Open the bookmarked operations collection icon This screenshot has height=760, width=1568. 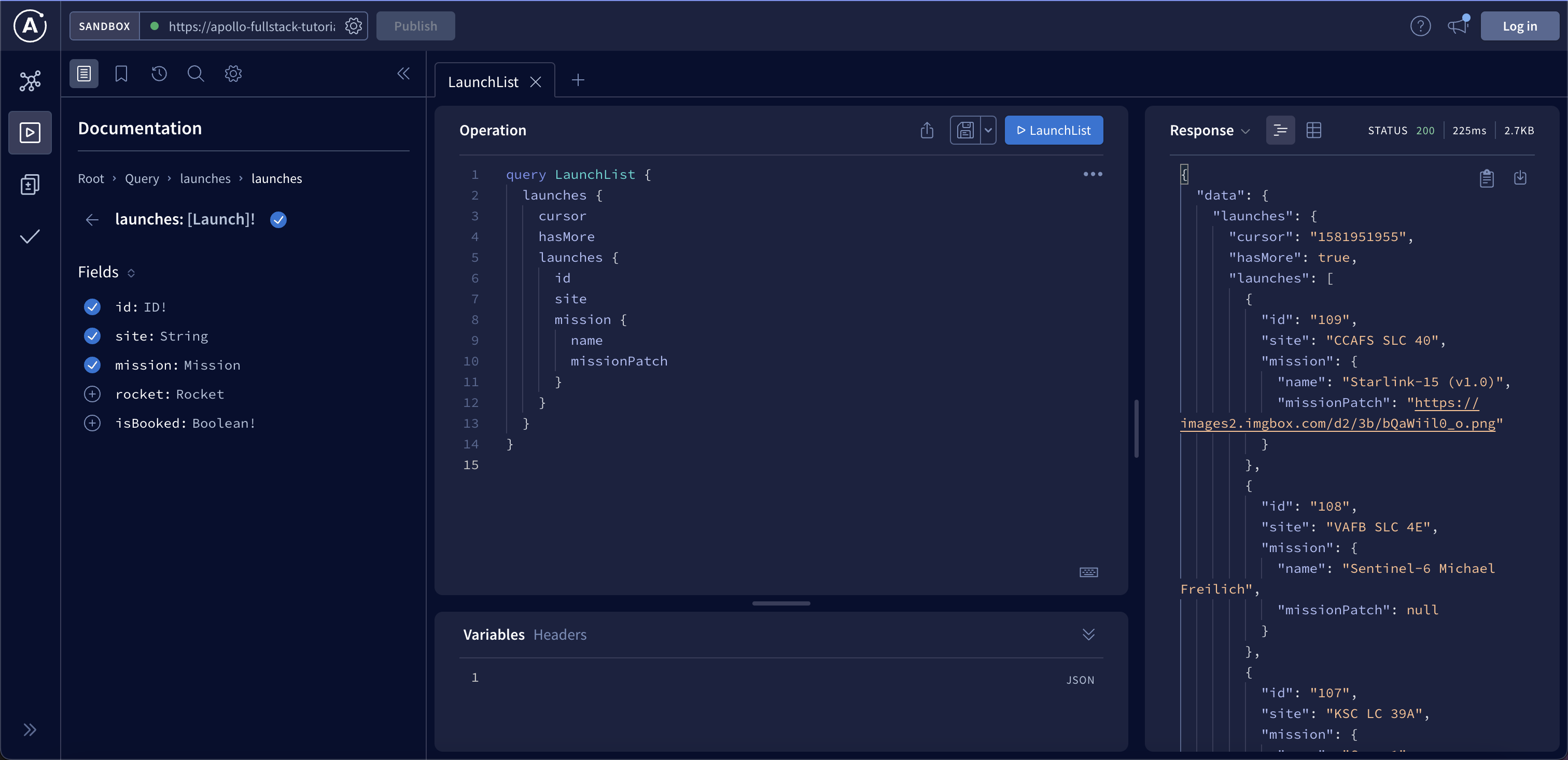pos(121,74)
